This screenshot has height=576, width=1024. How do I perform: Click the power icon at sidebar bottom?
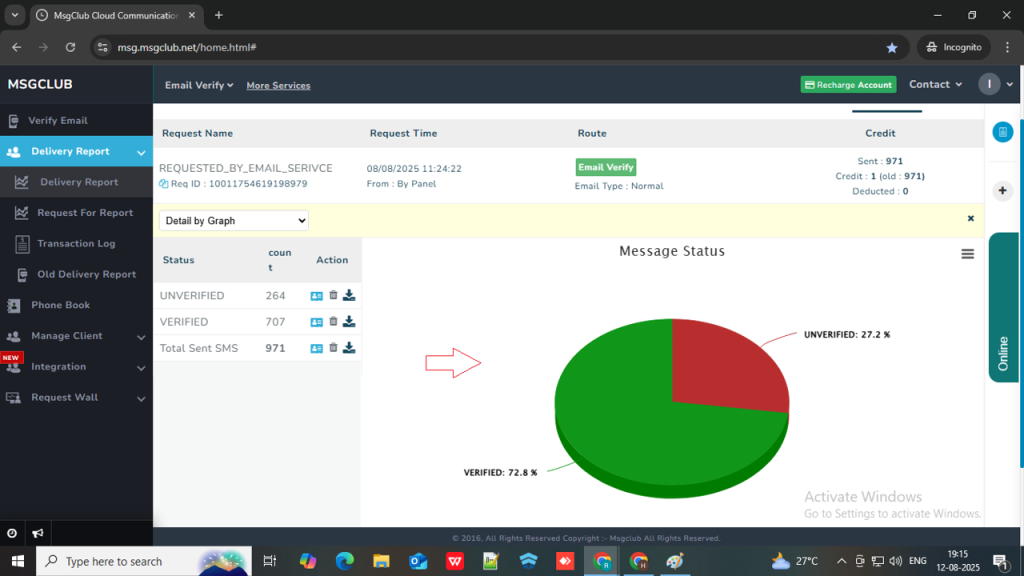point(12,534)
